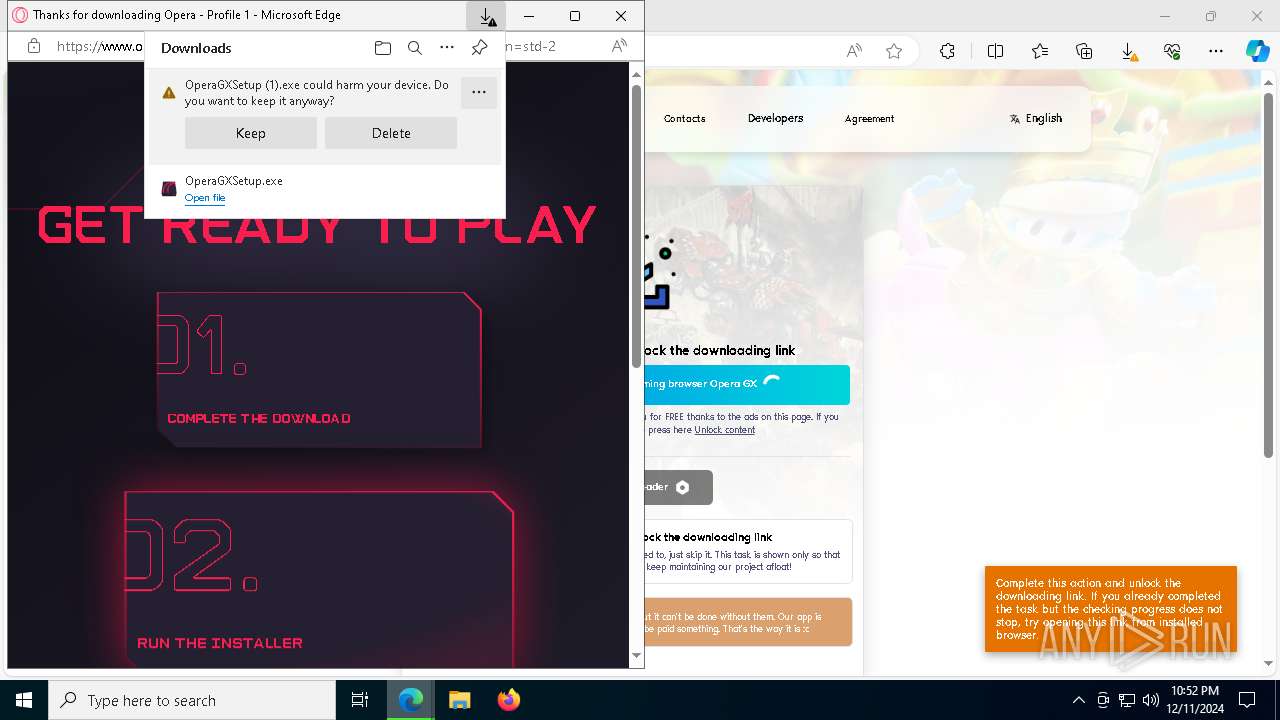Viewport: 1280px width, 720px height.
Task: Click scrollbar down arrow in Opera popup
Action: click(x=636, y=656)
